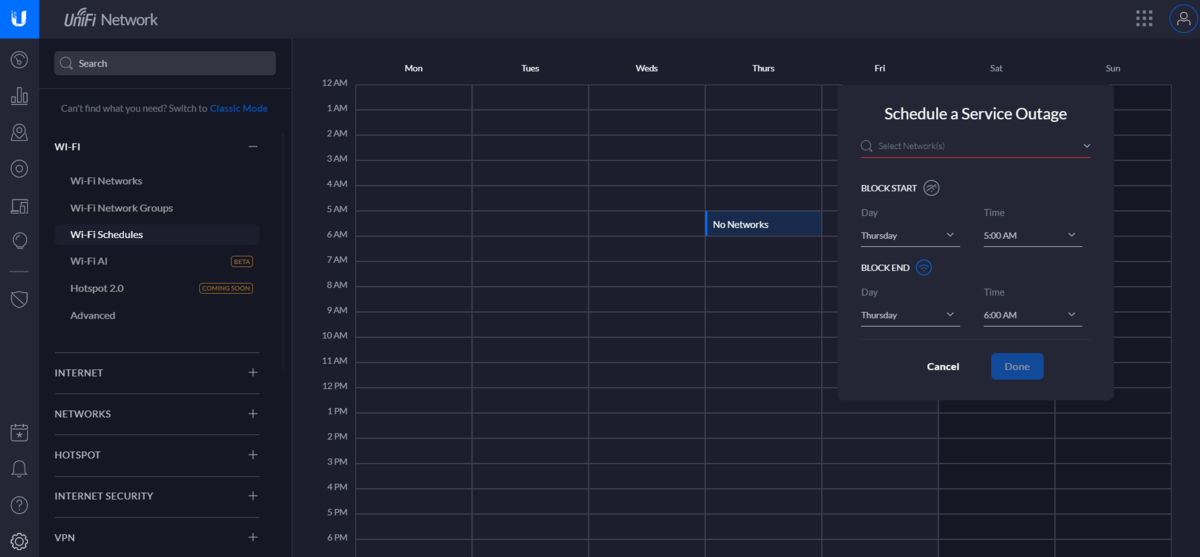Open the Events calendar star icon
Image resolution: width=1200 pixels, height=557 pixels.
pos(19,433)
